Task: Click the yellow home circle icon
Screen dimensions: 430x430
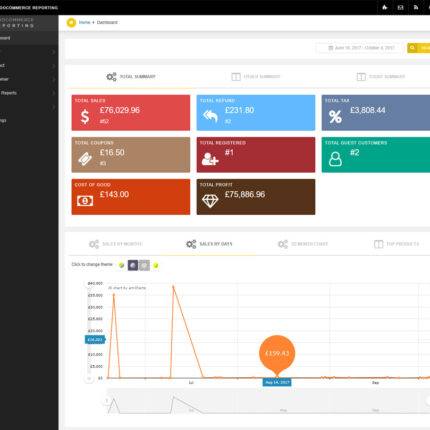Action: (x=71, y=22)
